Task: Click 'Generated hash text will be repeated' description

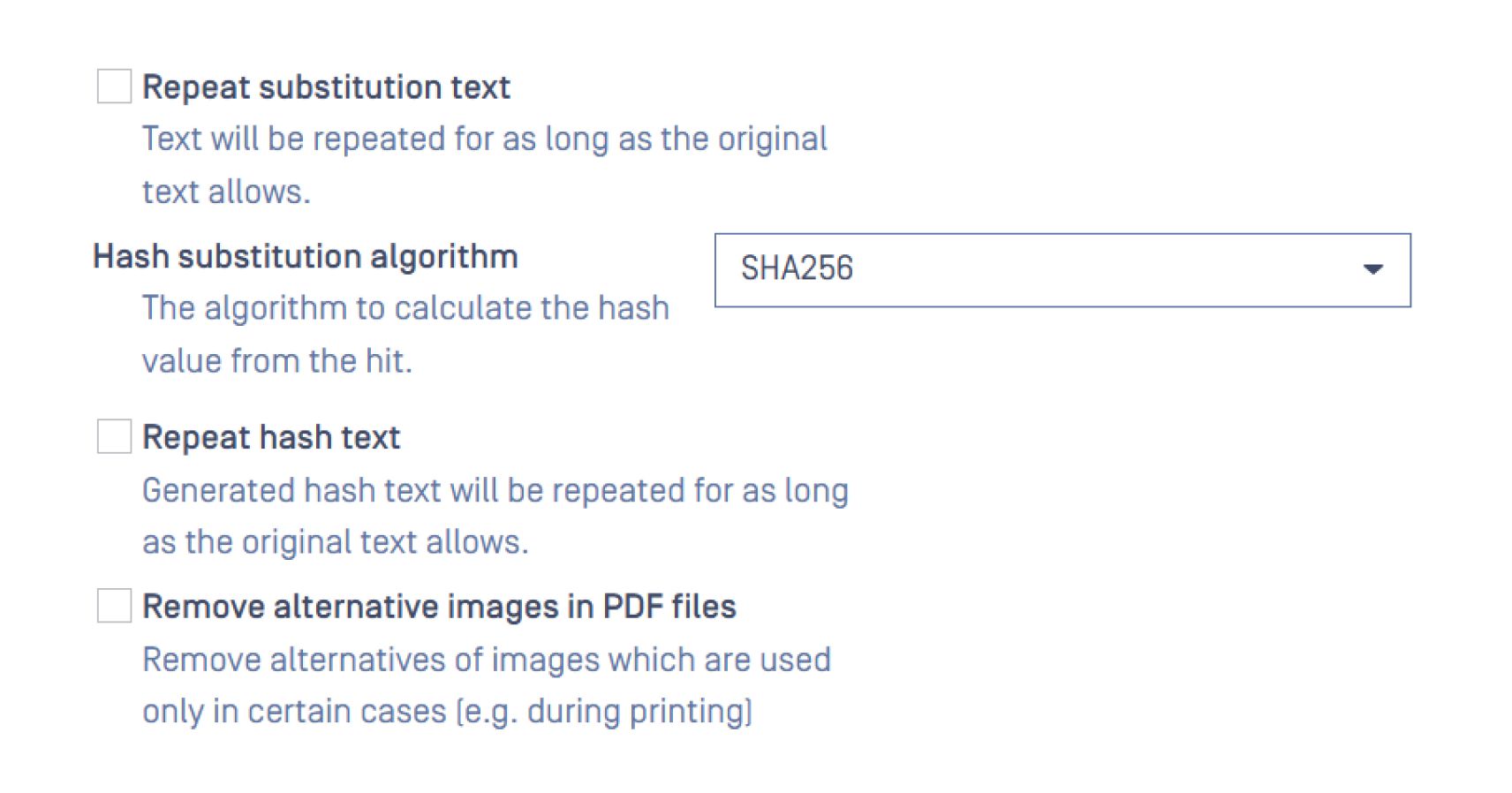Action: (x=495, y=490)
